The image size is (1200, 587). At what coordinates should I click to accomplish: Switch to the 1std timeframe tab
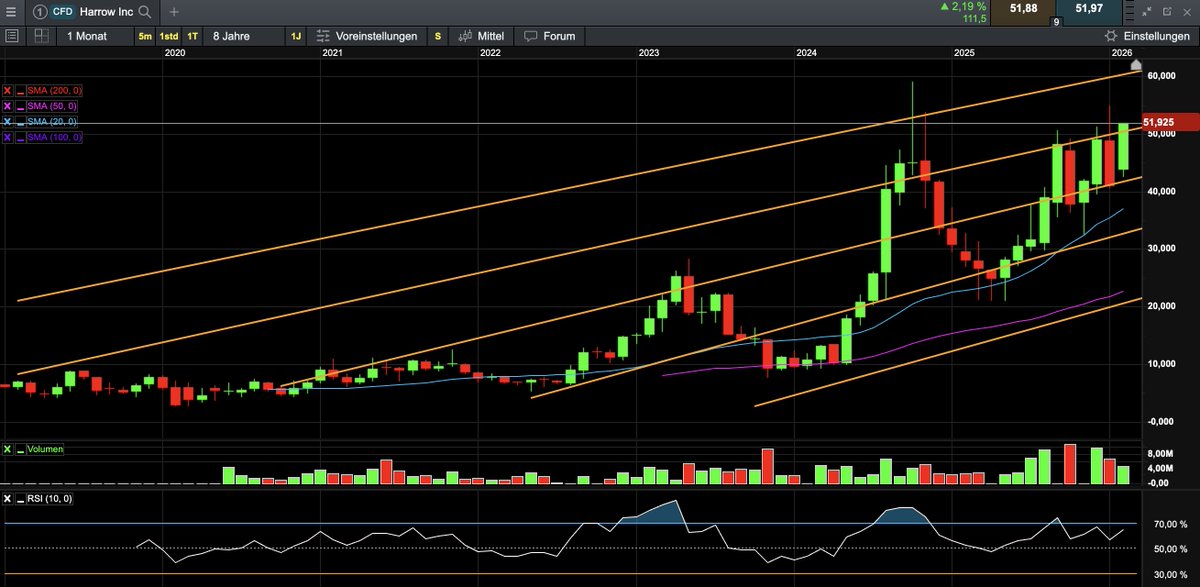coord(168,35)
